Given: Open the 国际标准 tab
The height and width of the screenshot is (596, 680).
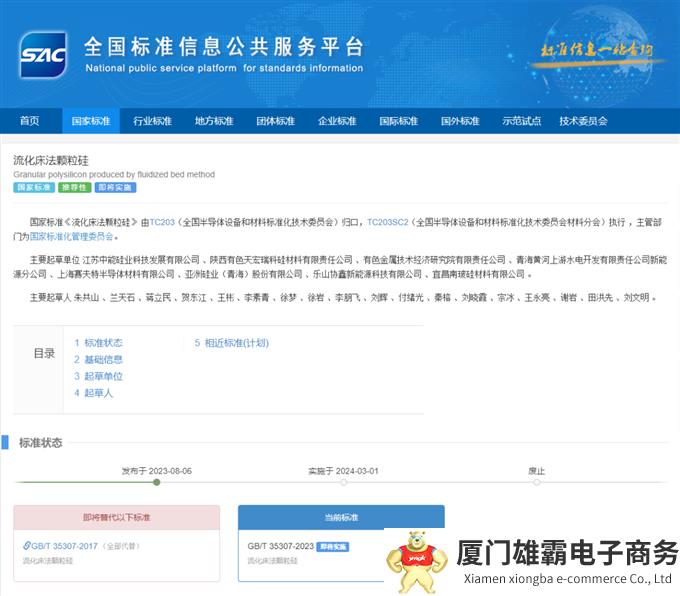Looking at the screenshot, I should (x=399, y=121).
